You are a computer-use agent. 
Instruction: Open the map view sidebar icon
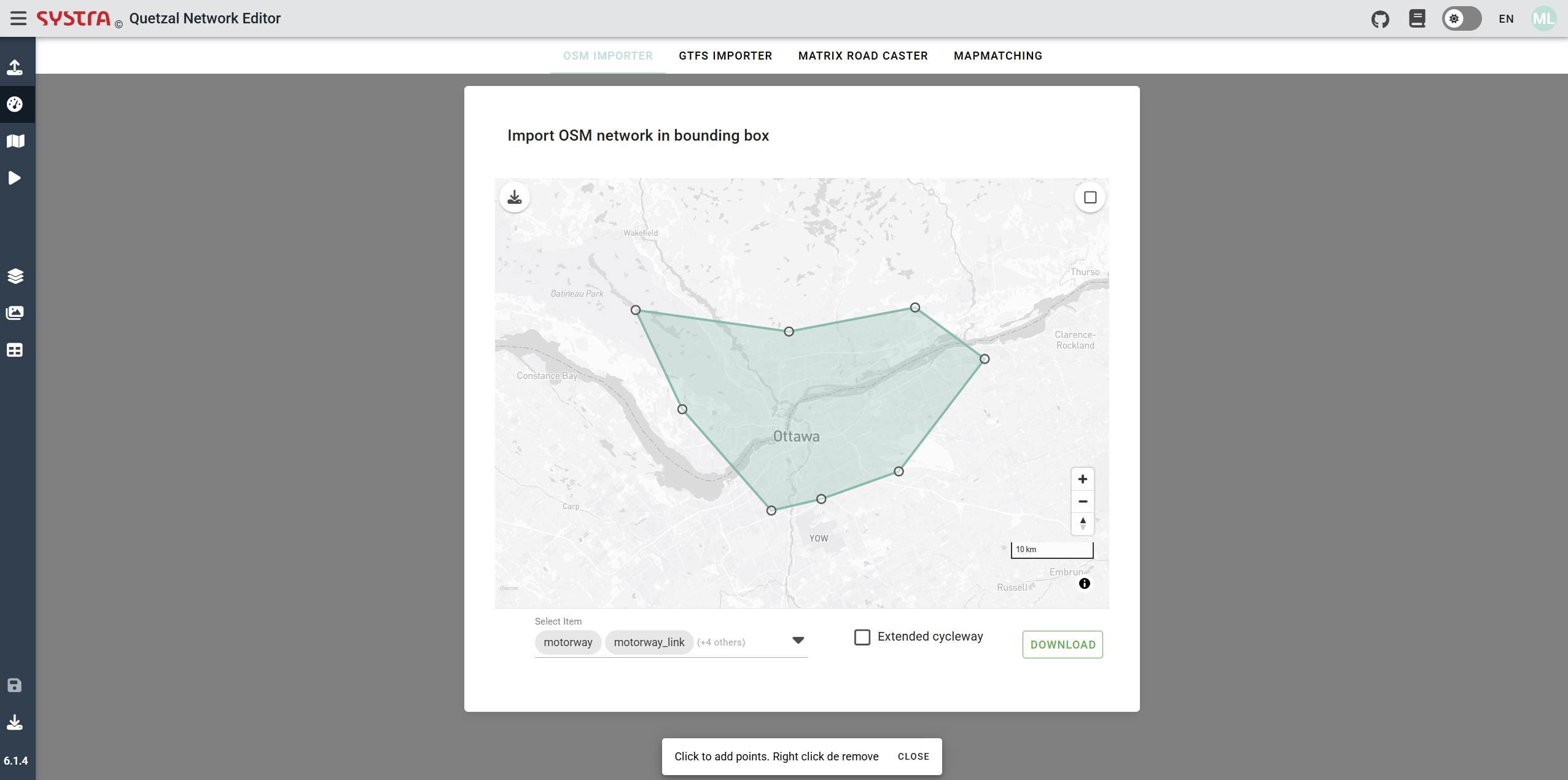click(15, 141)
